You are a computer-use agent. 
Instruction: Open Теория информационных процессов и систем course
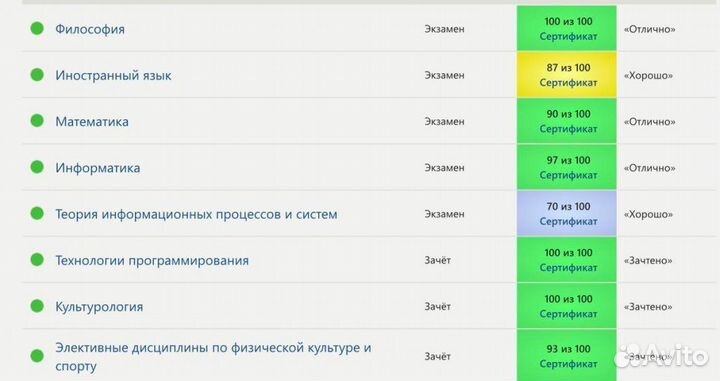click(x=197, y=214)
